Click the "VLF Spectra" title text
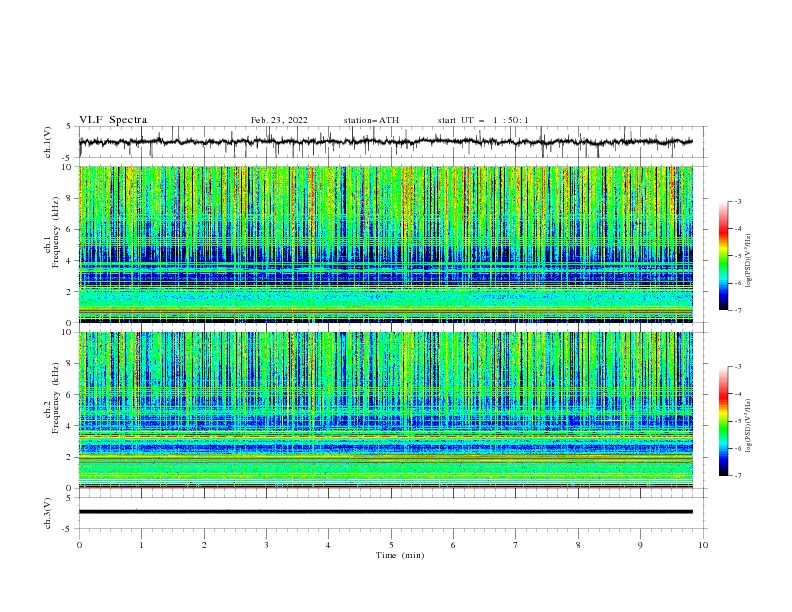 (x=113, y=120)
